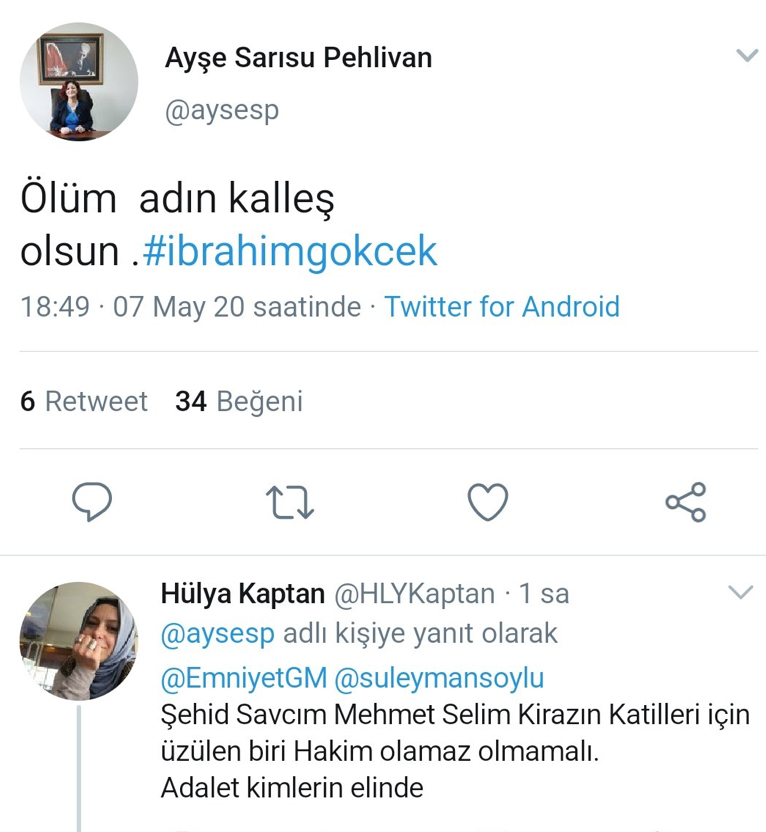Open the share icon on the tweet
This screenshot has width=766, height=832.
click(x=685, y=504)
